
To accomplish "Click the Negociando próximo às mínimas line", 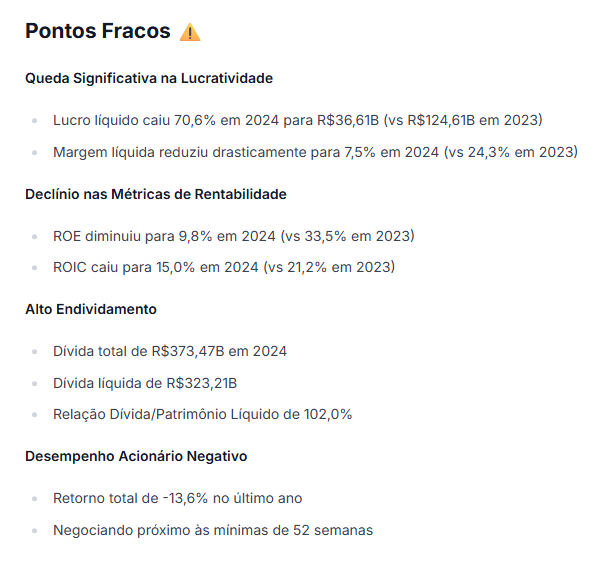I will [213, 530].
